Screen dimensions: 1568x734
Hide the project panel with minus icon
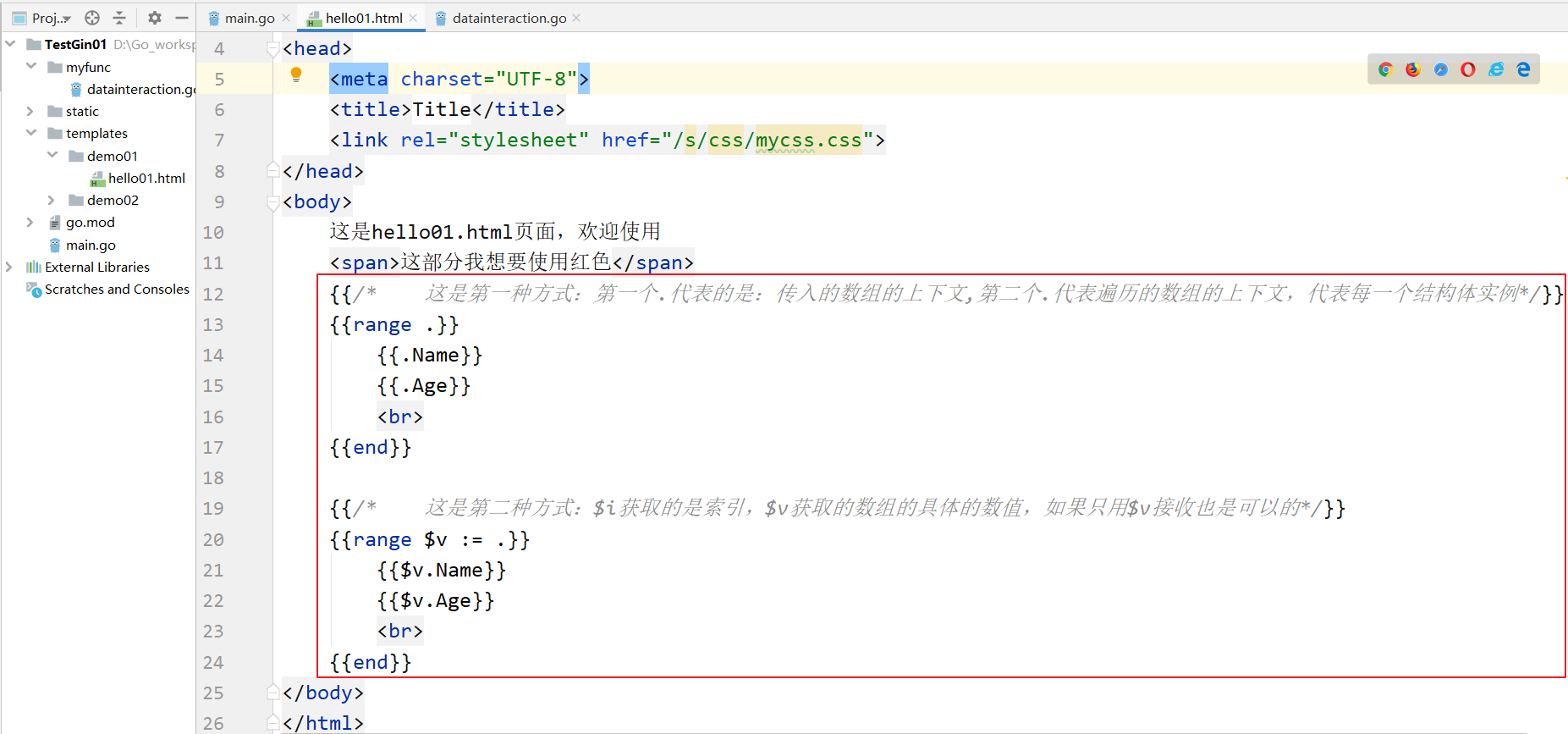[182, 18]
